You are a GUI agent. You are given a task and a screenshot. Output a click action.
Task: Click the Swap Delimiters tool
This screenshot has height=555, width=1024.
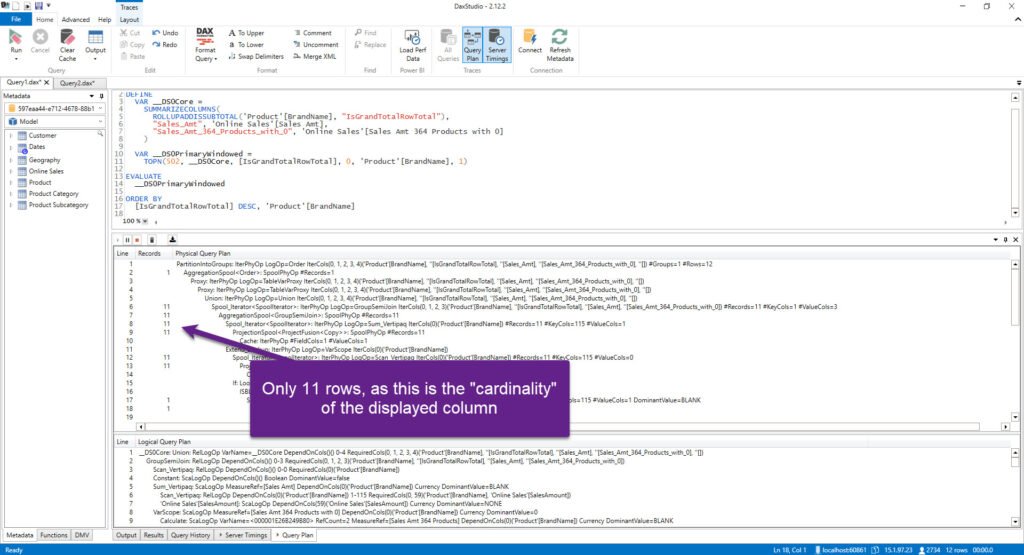point(255,57)
